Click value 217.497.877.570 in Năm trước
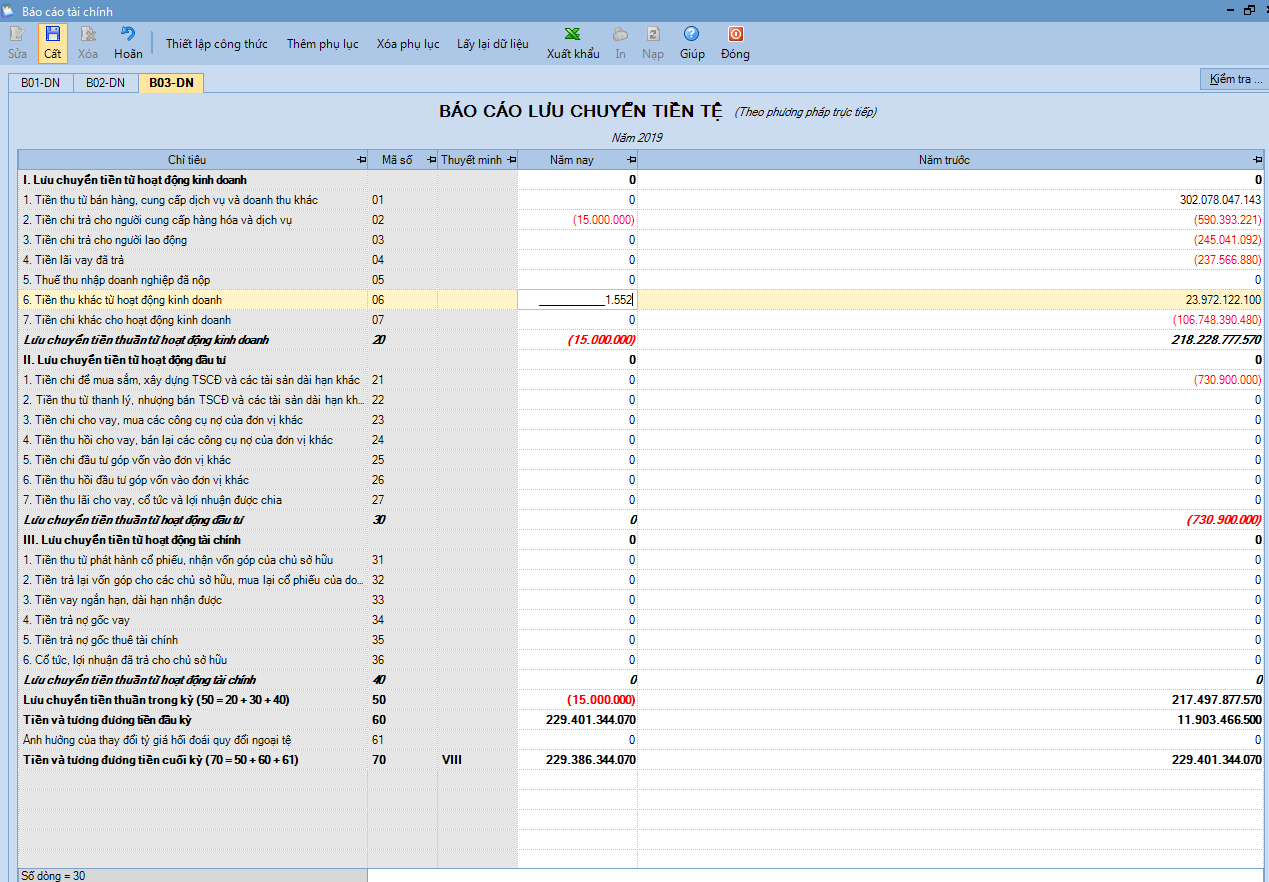 pos(1216,700)
